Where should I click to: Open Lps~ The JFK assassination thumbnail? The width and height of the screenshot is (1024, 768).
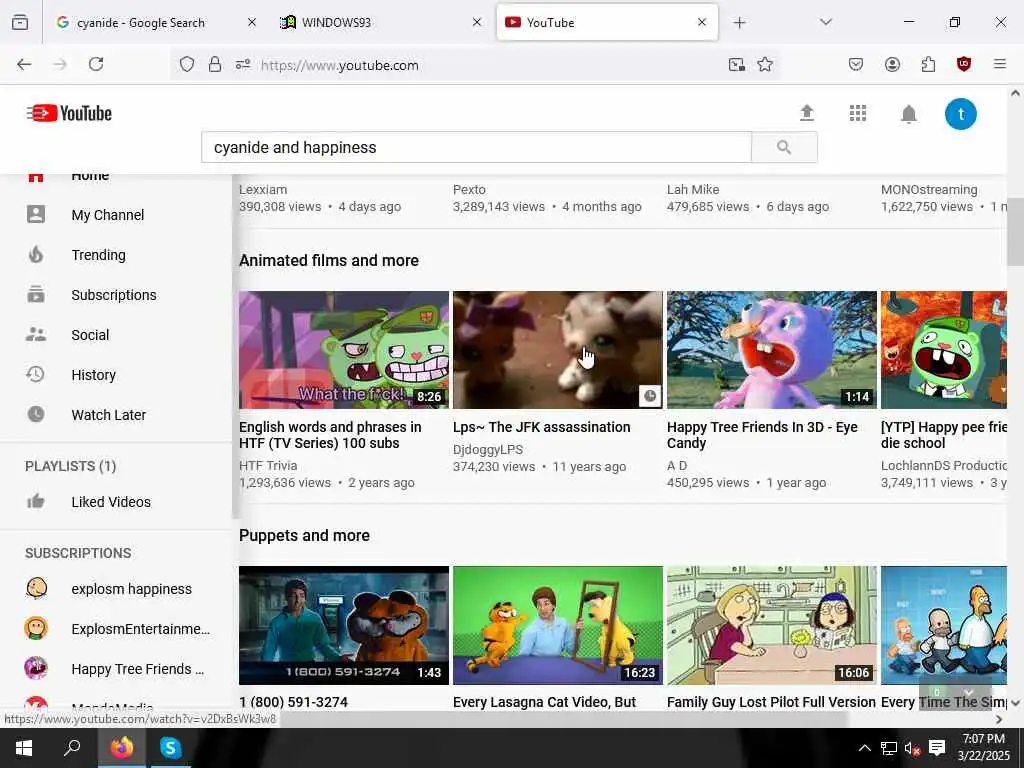coord(558,350)
